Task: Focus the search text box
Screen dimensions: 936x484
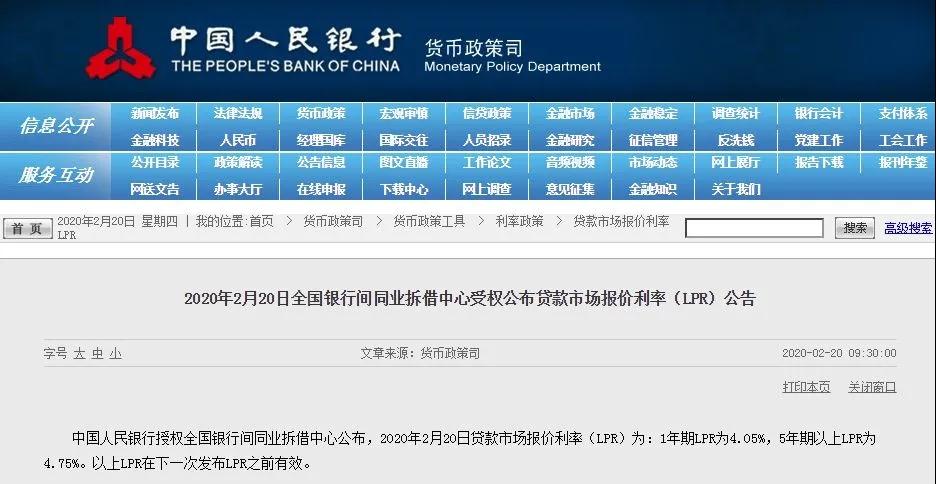Action: point(754,228)
